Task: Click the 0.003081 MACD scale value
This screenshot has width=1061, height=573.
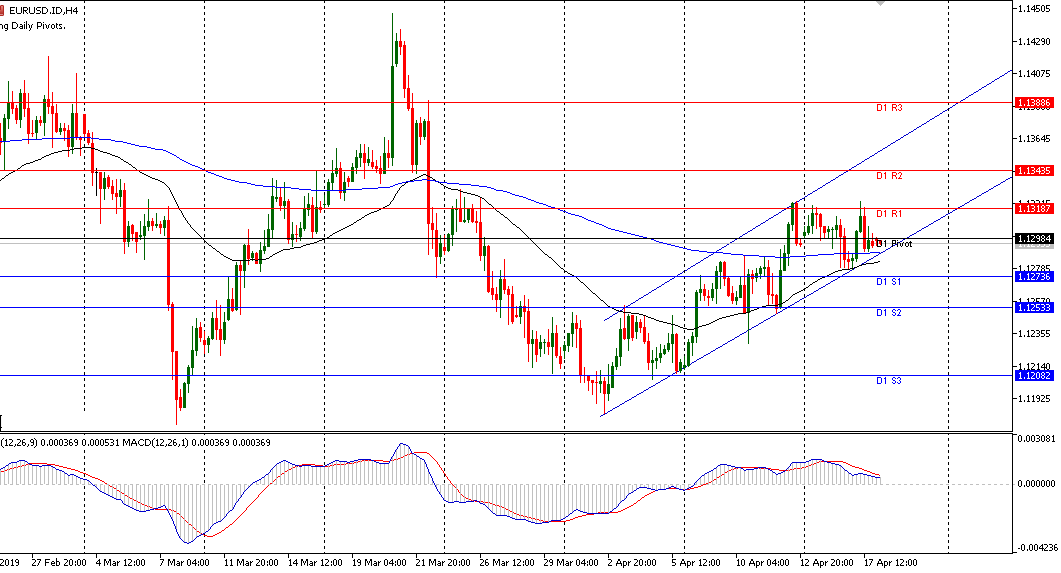Action: click(x=1036, y=439)
